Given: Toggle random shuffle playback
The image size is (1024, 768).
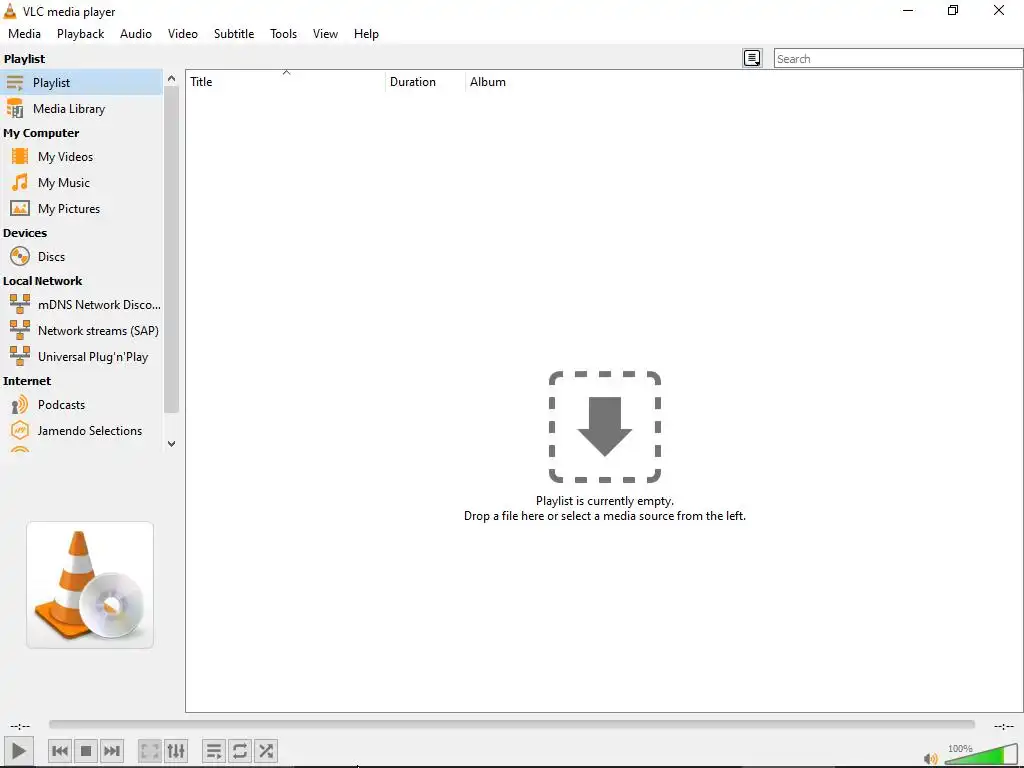Looking at the screenshot, I should [x=266, y=751].
